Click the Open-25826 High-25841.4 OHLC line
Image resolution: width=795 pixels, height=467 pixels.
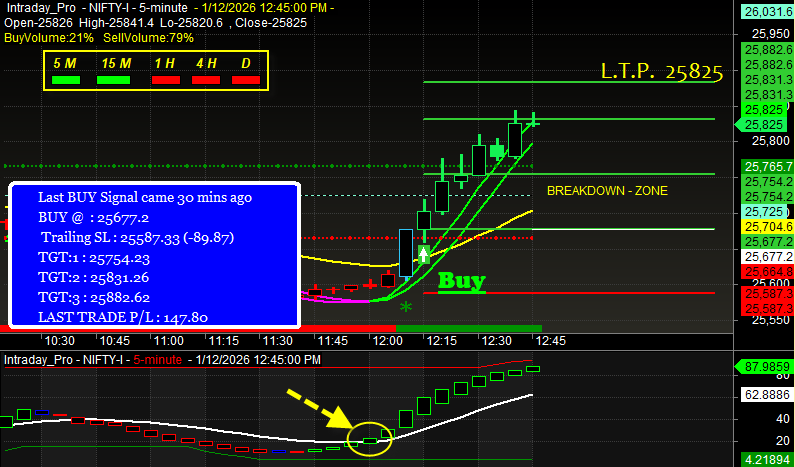pos(155,23)
